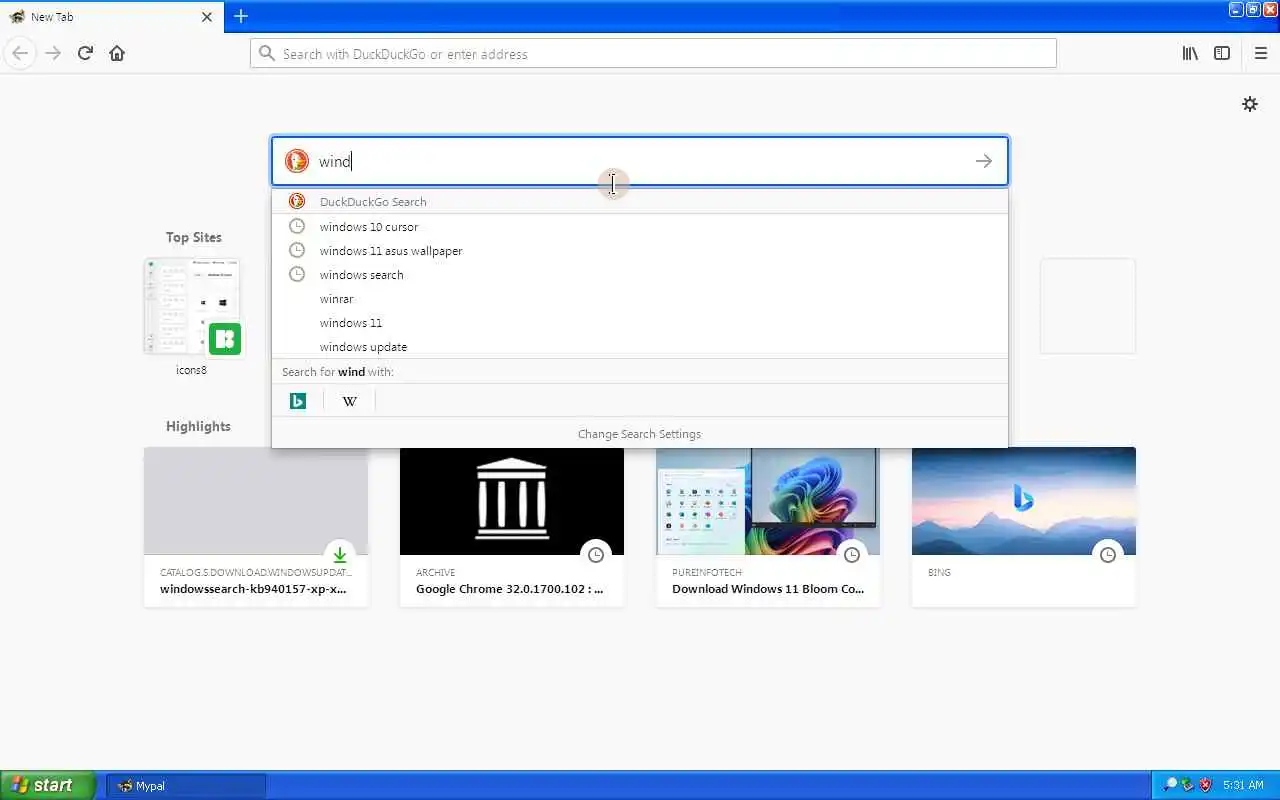Open the icons8 top site thumbnail
This screenshot has width=1280, height=800.
pos(192,306)
